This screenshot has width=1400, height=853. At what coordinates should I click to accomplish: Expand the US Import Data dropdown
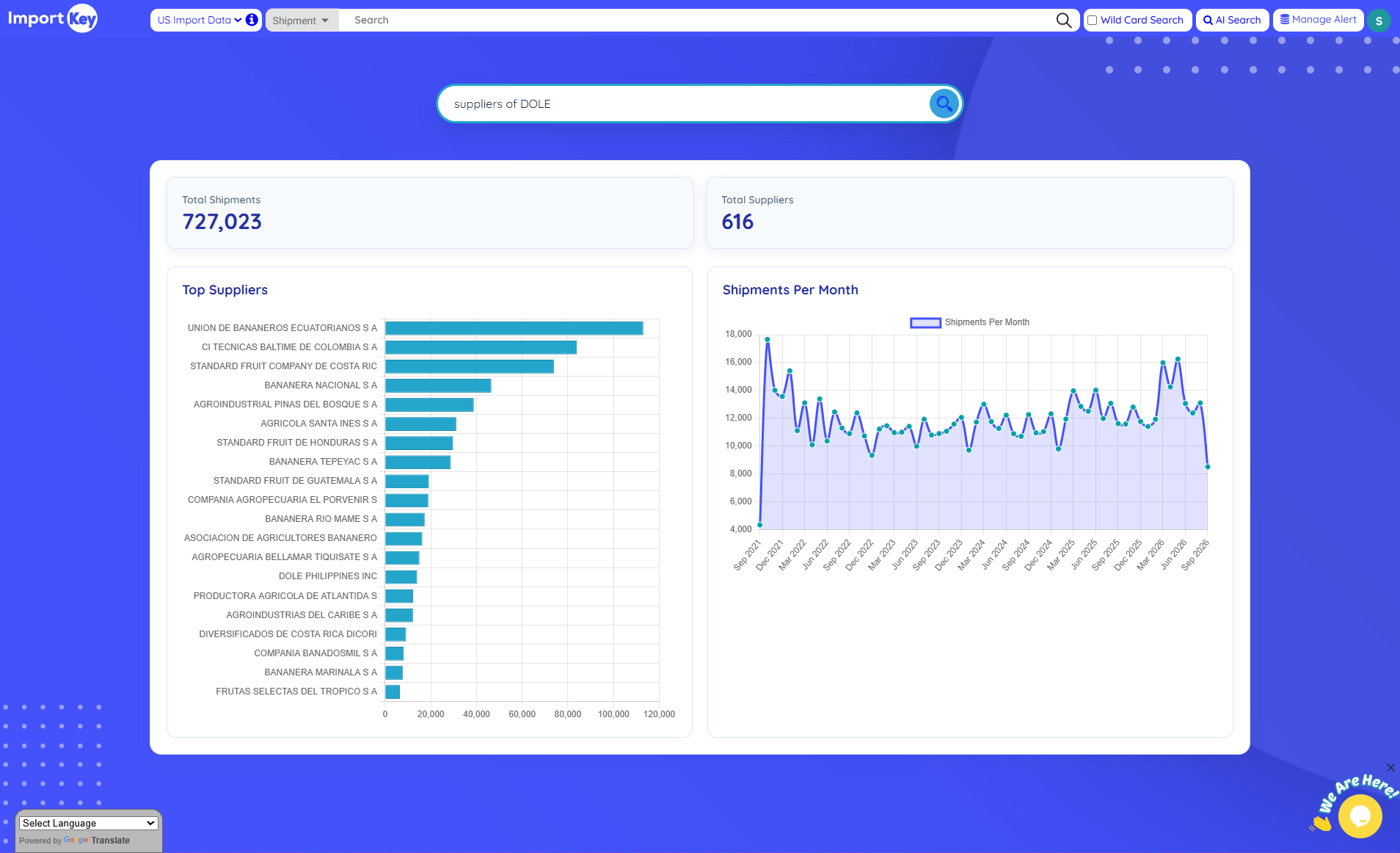(200, 20)
